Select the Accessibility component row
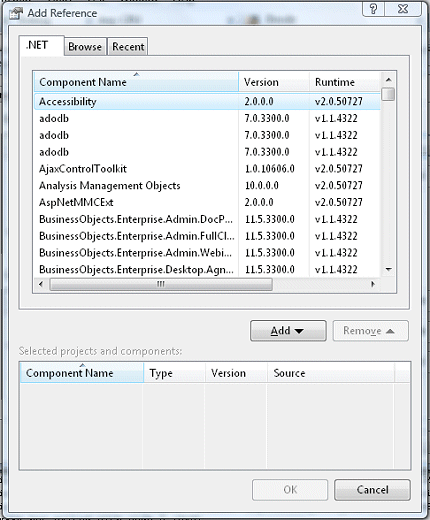The width and height of the screenshot is (430, 520). [x=207, y=101]
